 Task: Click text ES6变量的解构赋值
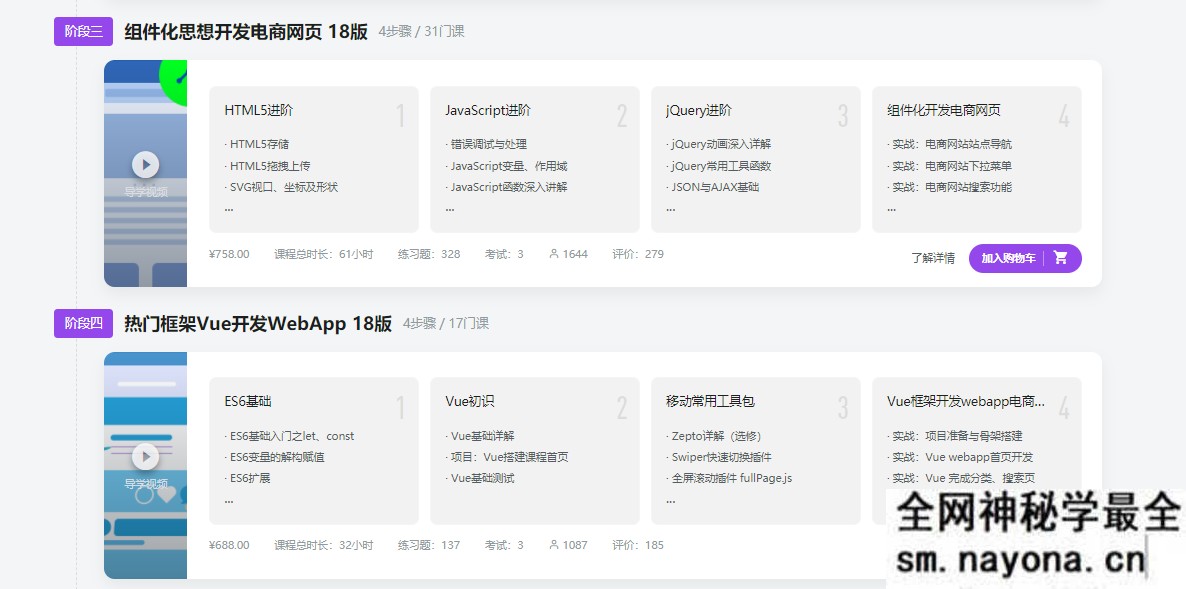tap(278, 457)
